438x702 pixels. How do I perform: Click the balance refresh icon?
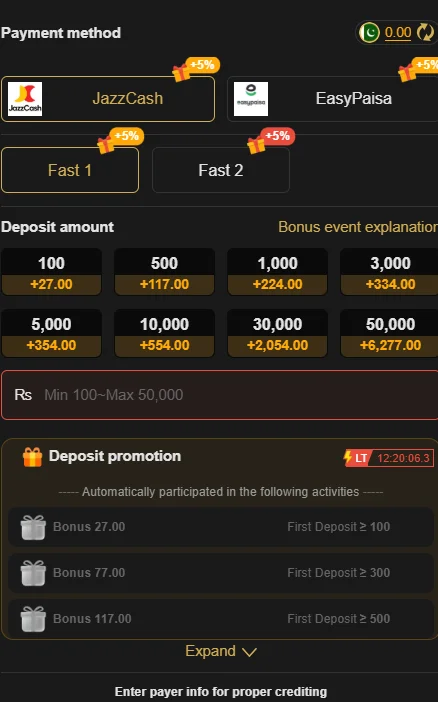pos(425,33)
